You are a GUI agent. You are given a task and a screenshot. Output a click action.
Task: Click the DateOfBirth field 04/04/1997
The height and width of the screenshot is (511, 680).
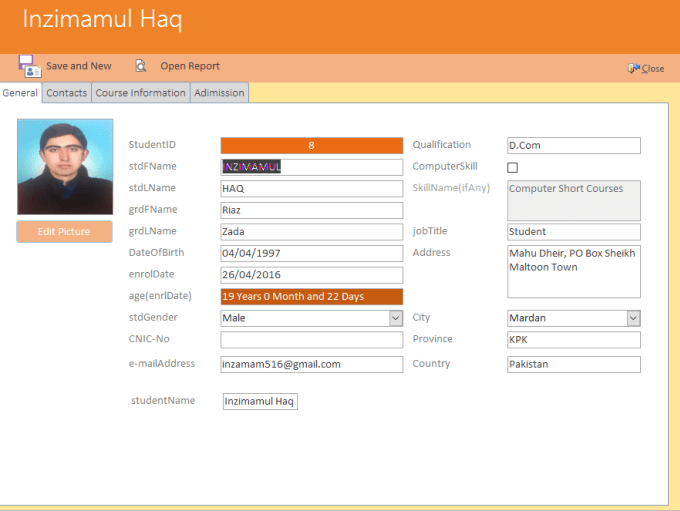[x=311, y=253]
